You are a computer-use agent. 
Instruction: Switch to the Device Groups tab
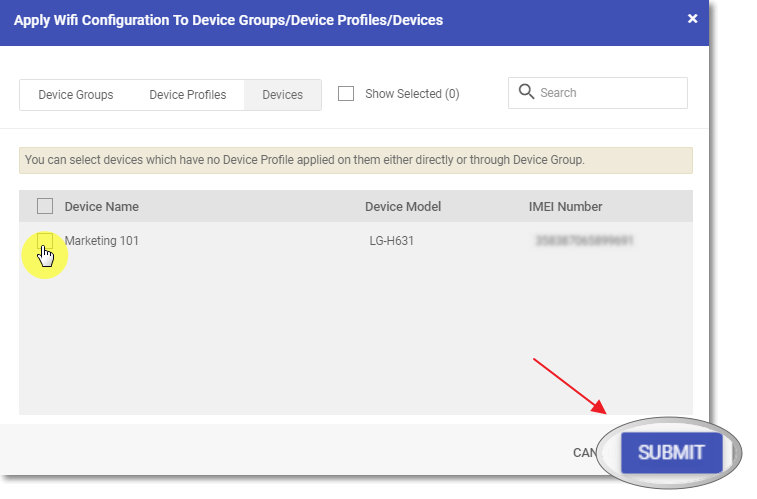pyautogui.click(x=76, y=95)
